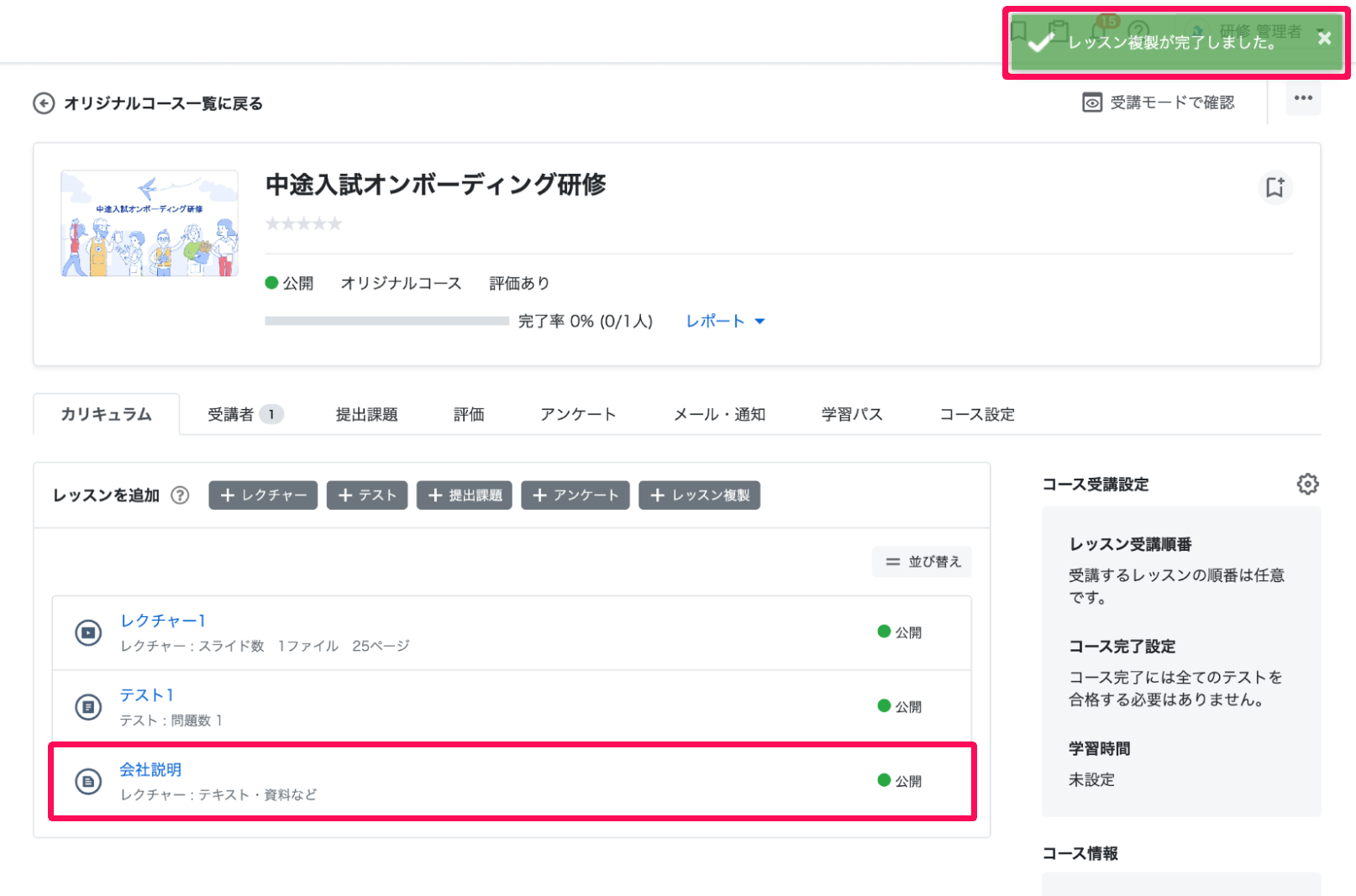Click the コース受講設定 heading
The image size is (1356, 896).
pos(1096,484)
